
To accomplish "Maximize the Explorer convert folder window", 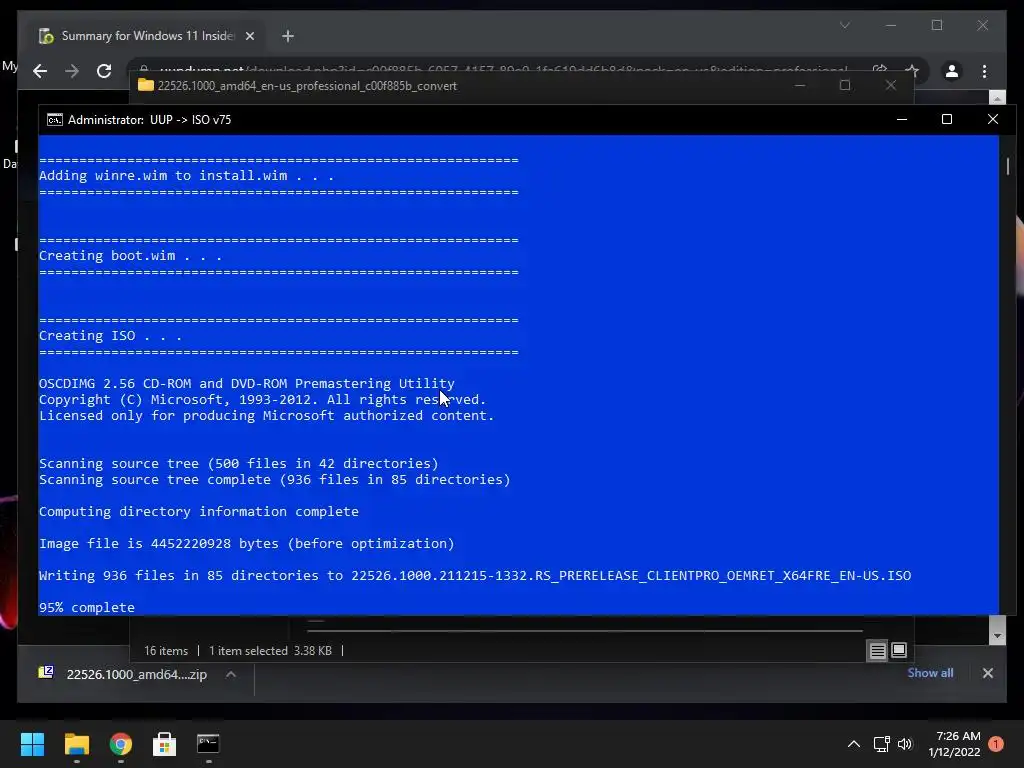I will pos(845,86).
